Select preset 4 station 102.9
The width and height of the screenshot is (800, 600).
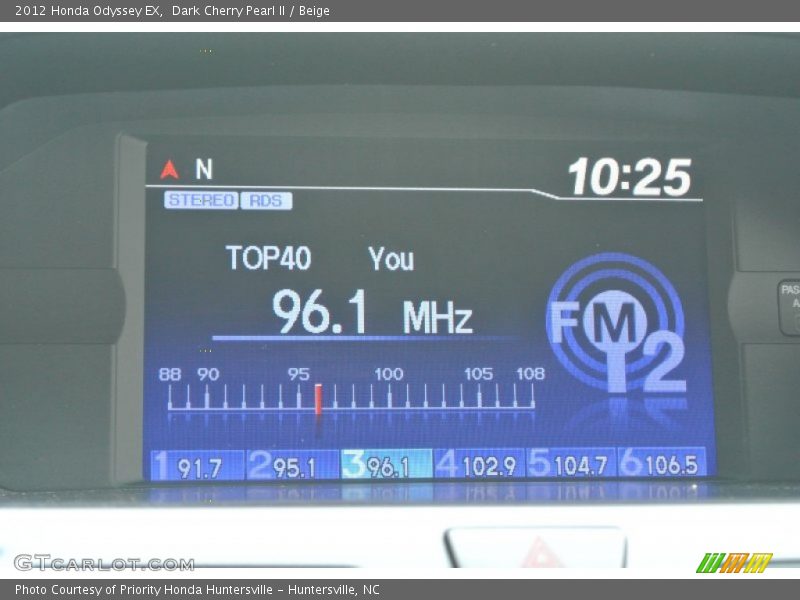pyautogui.click(x=479, y=464)
